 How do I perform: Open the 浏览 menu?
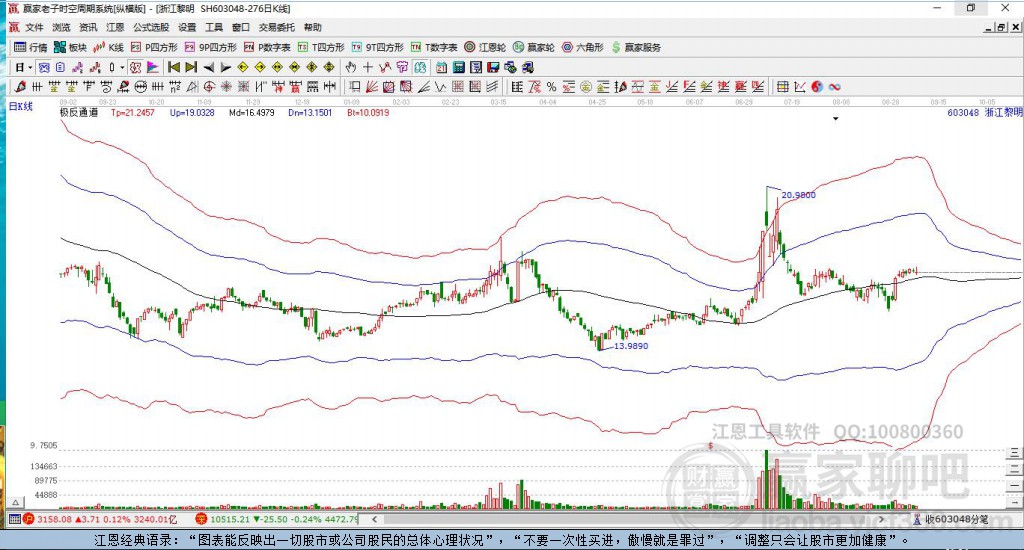click(61, 27)
